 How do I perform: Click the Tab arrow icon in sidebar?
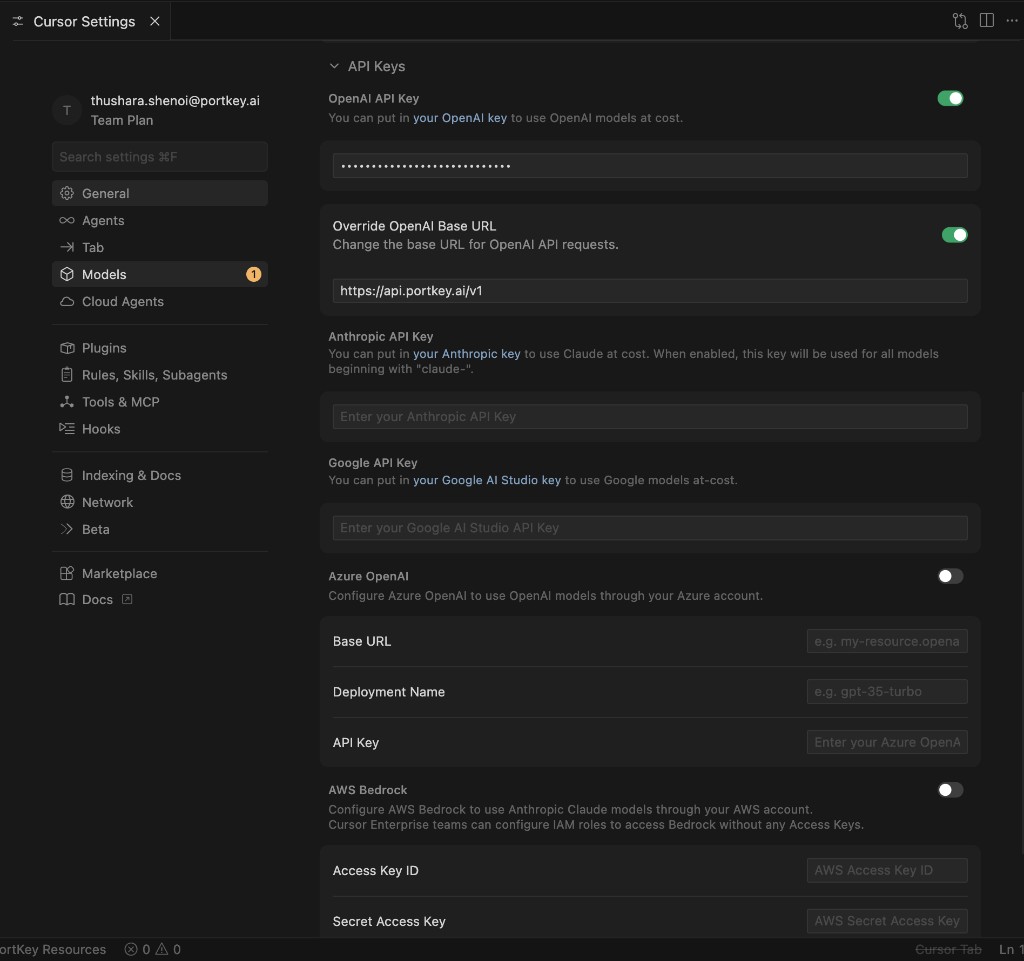pos(67,247)
